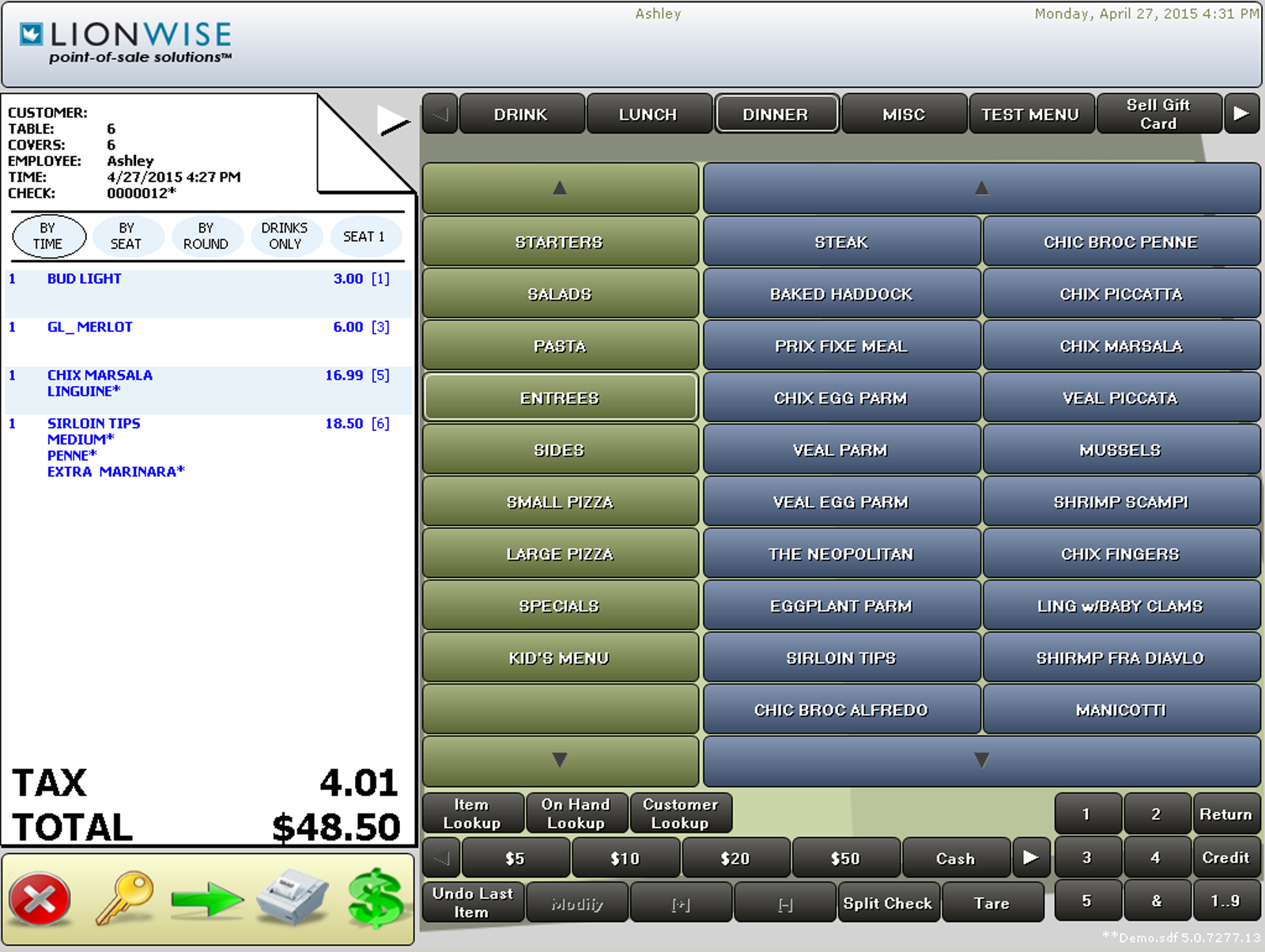1265x952 pixels.
Task: Click the red X cancel icon
Action: 40,899
